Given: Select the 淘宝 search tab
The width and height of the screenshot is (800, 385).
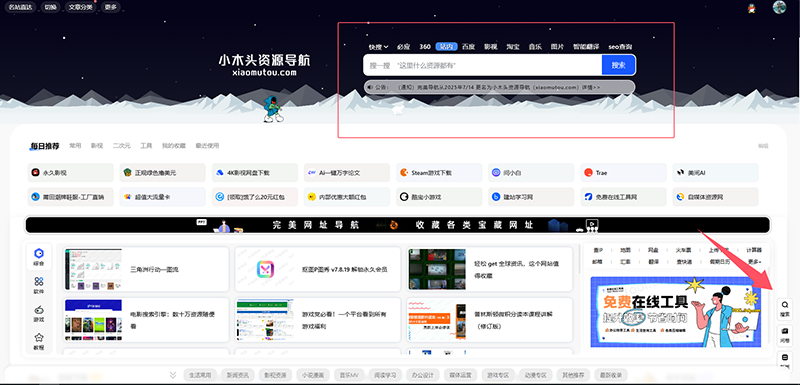Looking at the screenshot, I should click(513, 47).
